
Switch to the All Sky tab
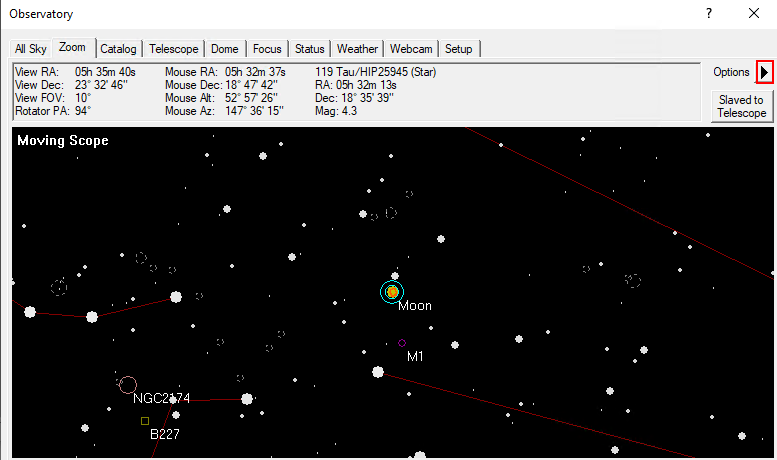[31, 49]
